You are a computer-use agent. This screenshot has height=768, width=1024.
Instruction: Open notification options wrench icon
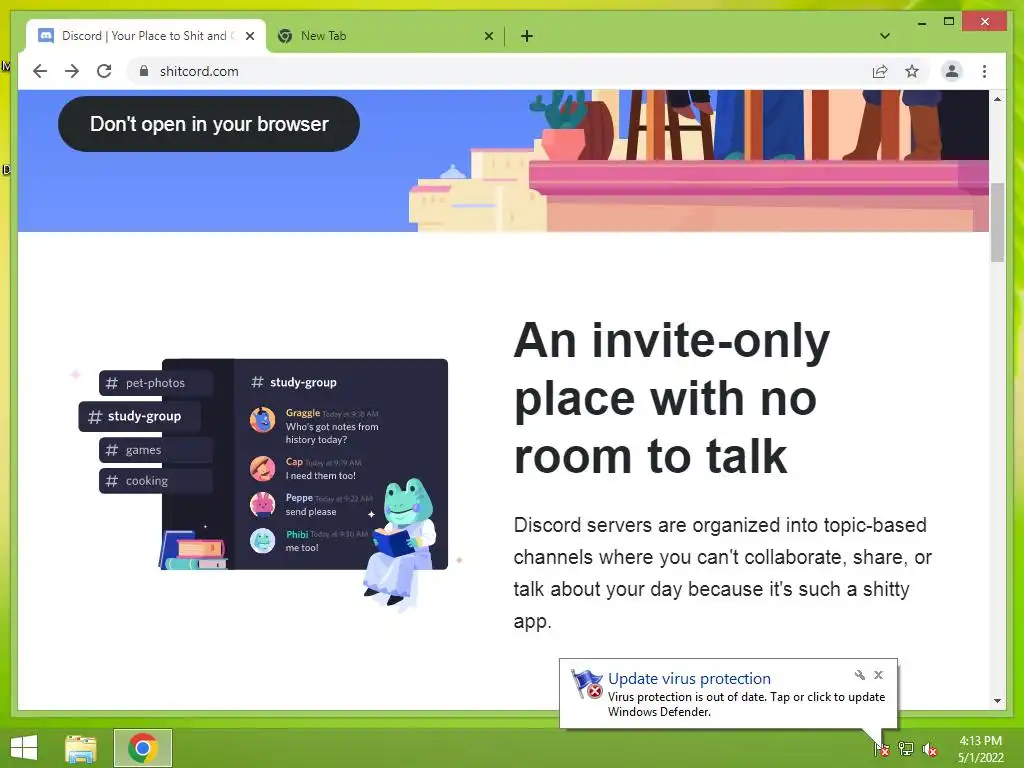click(859, 675)
